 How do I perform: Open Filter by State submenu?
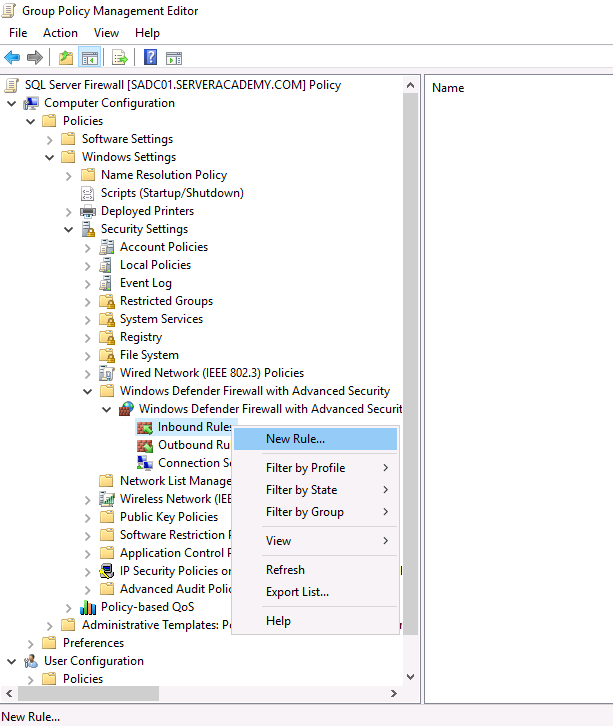(315, 490)
